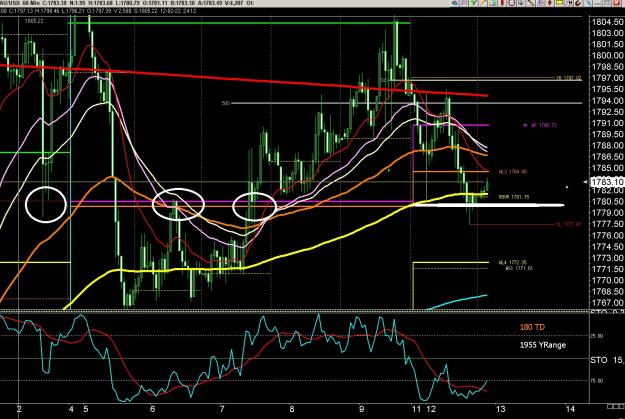Click the 1791.00 price axis label
This screenshot has width=625, height=419.
click(607, 123)
